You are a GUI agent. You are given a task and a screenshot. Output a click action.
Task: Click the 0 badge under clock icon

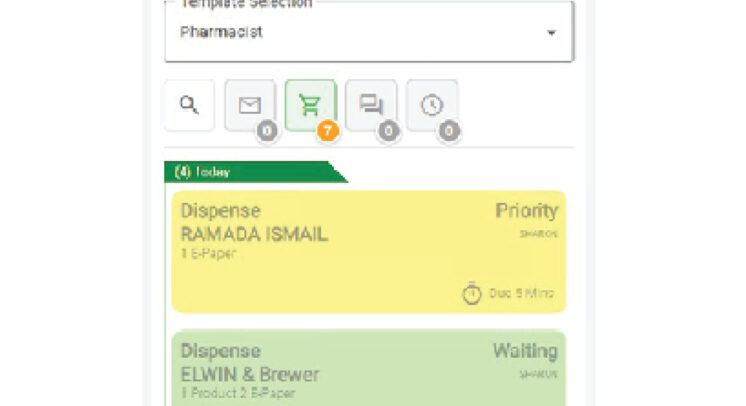pos(449,131)
